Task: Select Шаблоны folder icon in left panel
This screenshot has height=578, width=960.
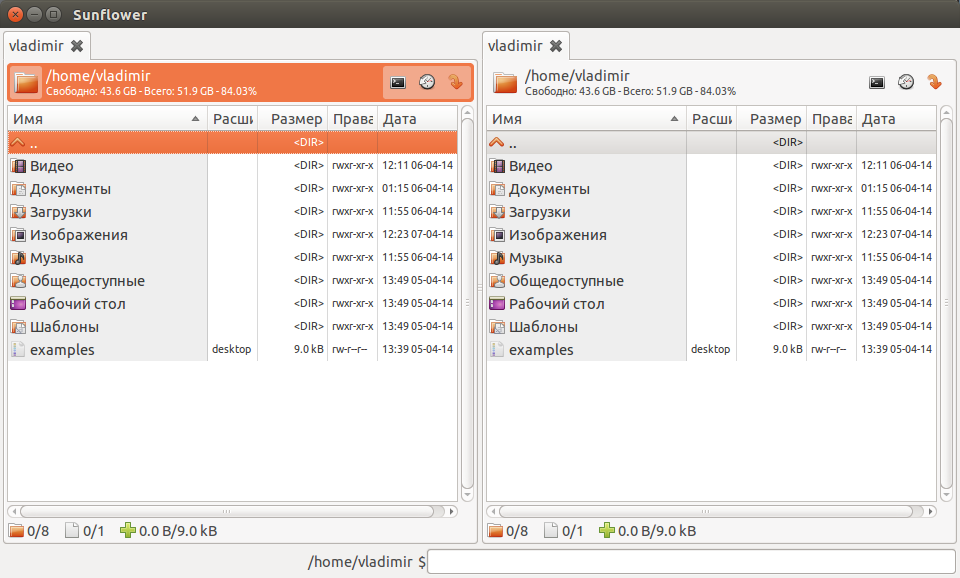Action: (x=19, y=326)
